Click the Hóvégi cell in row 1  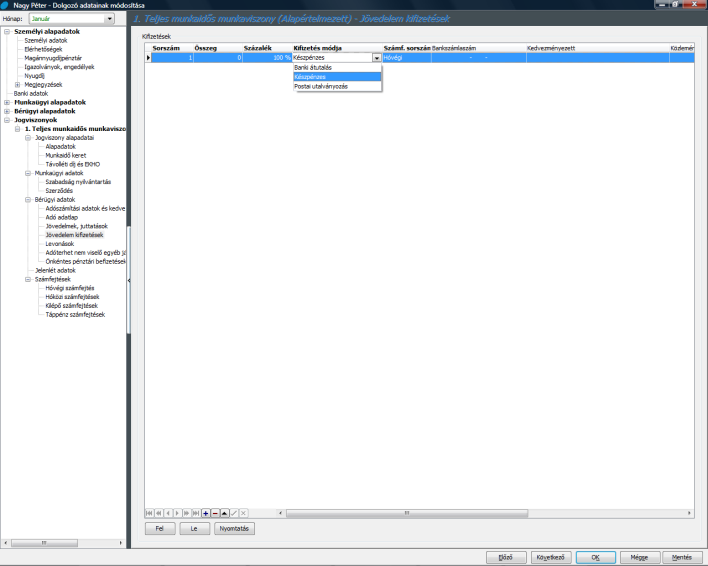point(407,58)
